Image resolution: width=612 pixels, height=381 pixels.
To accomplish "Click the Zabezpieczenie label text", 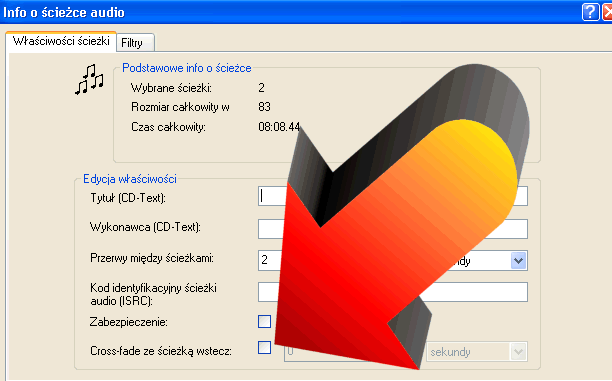I will pos(128,322).
